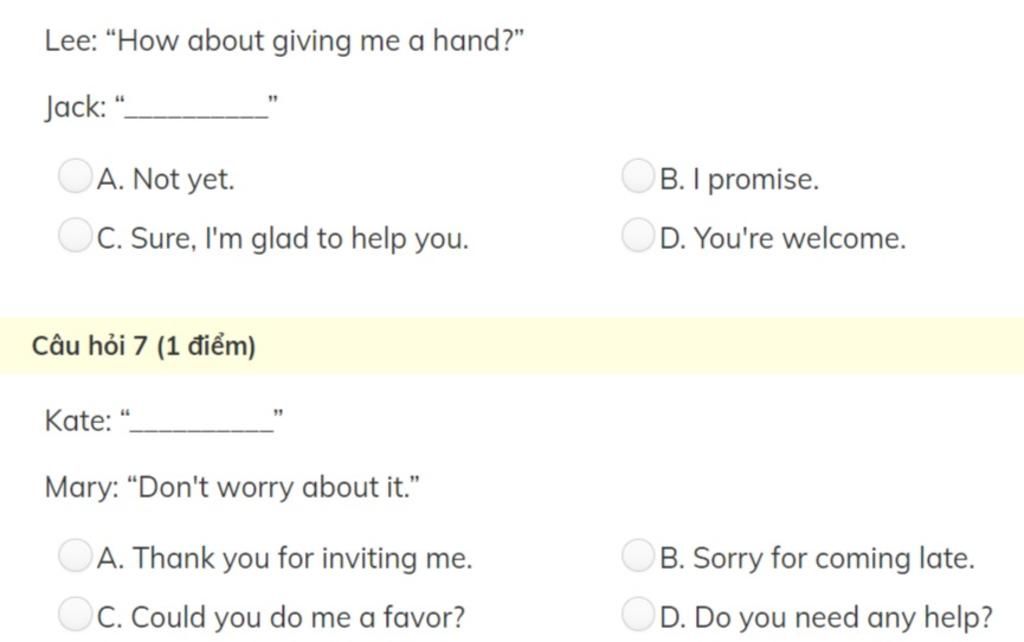This screenshot has width=1024, height=642.
Task: Select radio 'A. Thank you for inviting me.'
Action: pyautogui.click(x=75, y=555)
